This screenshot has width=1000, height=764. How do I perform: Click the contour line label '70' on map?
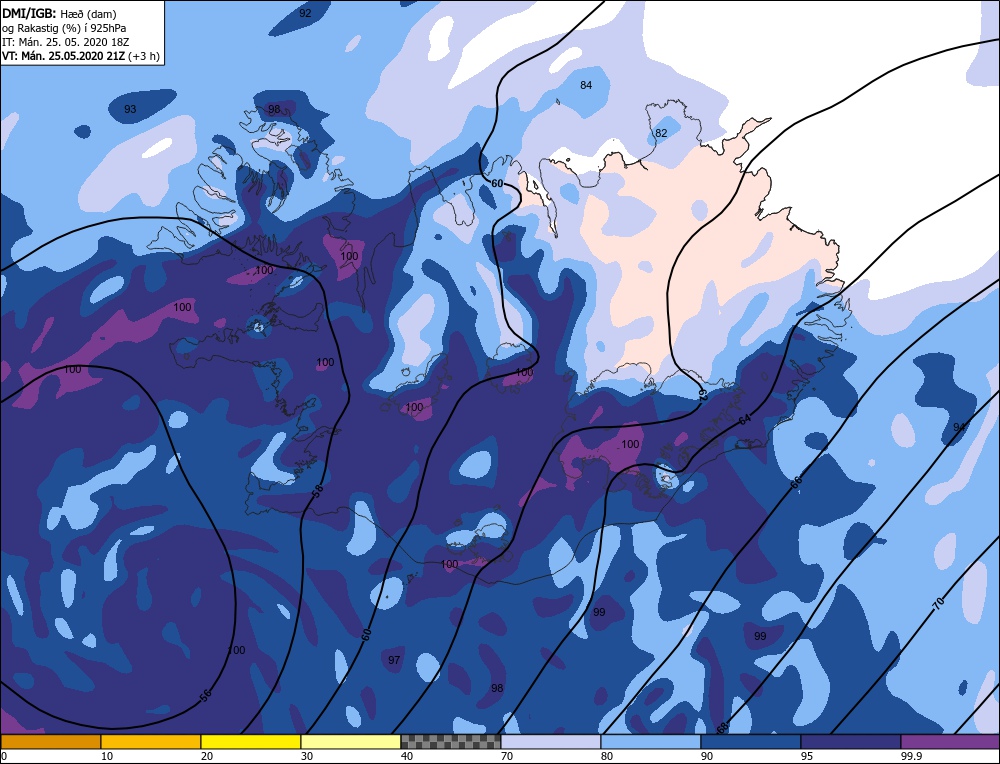coord(938,605)
